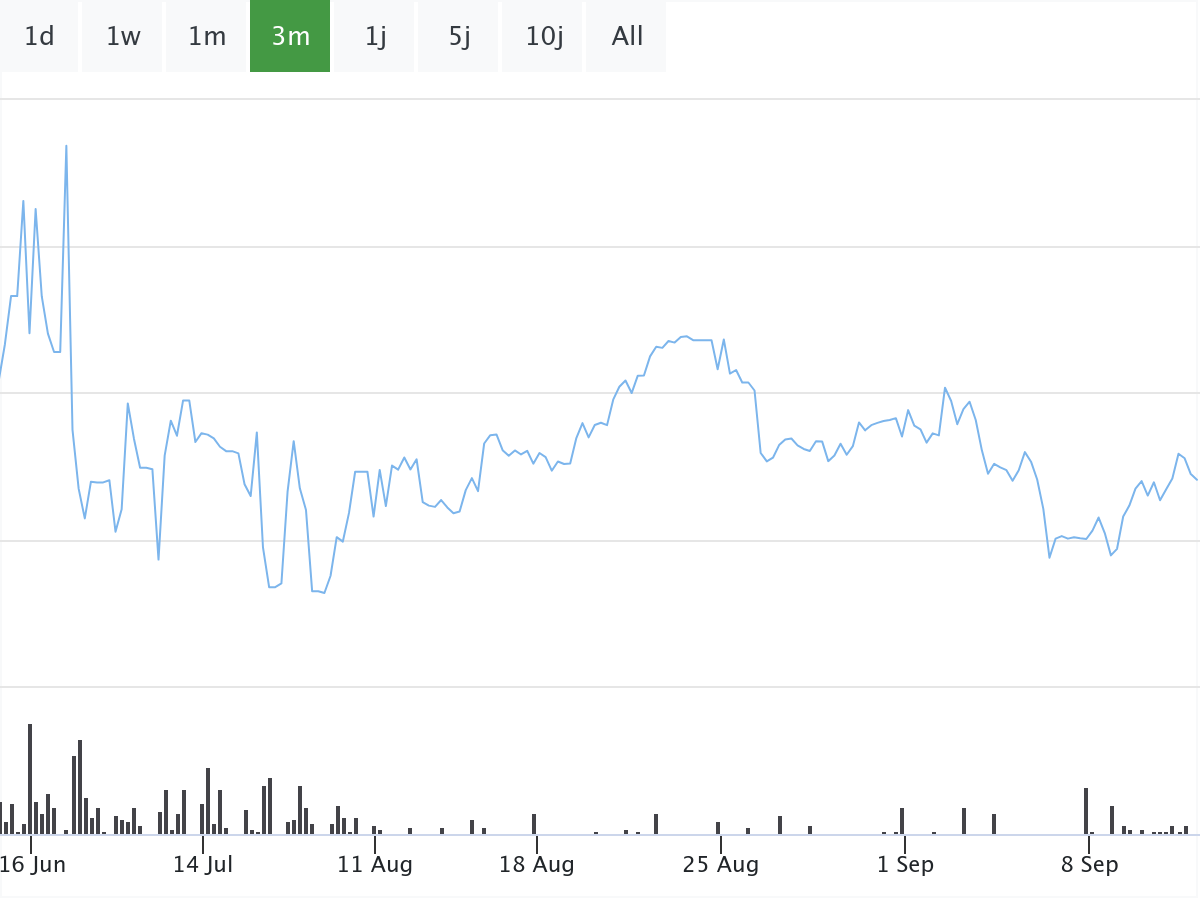Click the highest peak of the price line
The image size is (1200, 900).
click(x=66, y=147)
